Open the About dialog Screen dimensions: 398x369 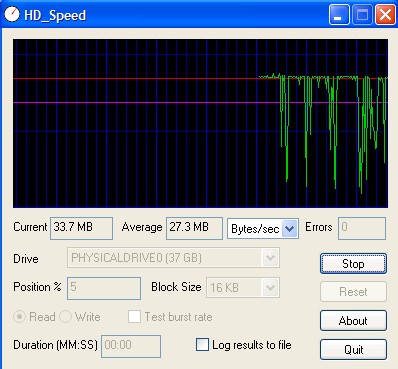tap(353, 321)
